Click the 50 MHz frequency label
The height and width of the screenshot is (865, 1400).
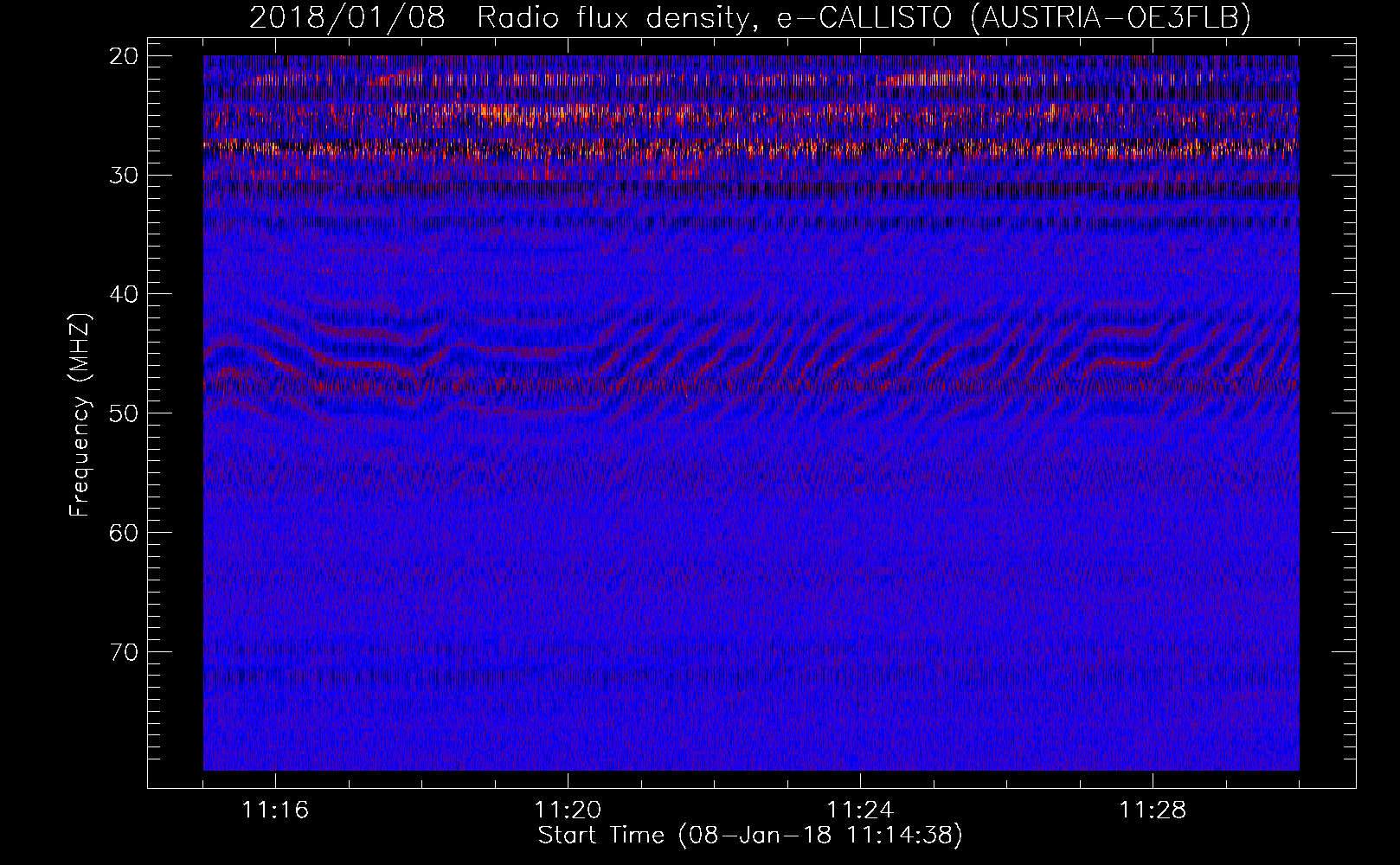click(125, 413)
